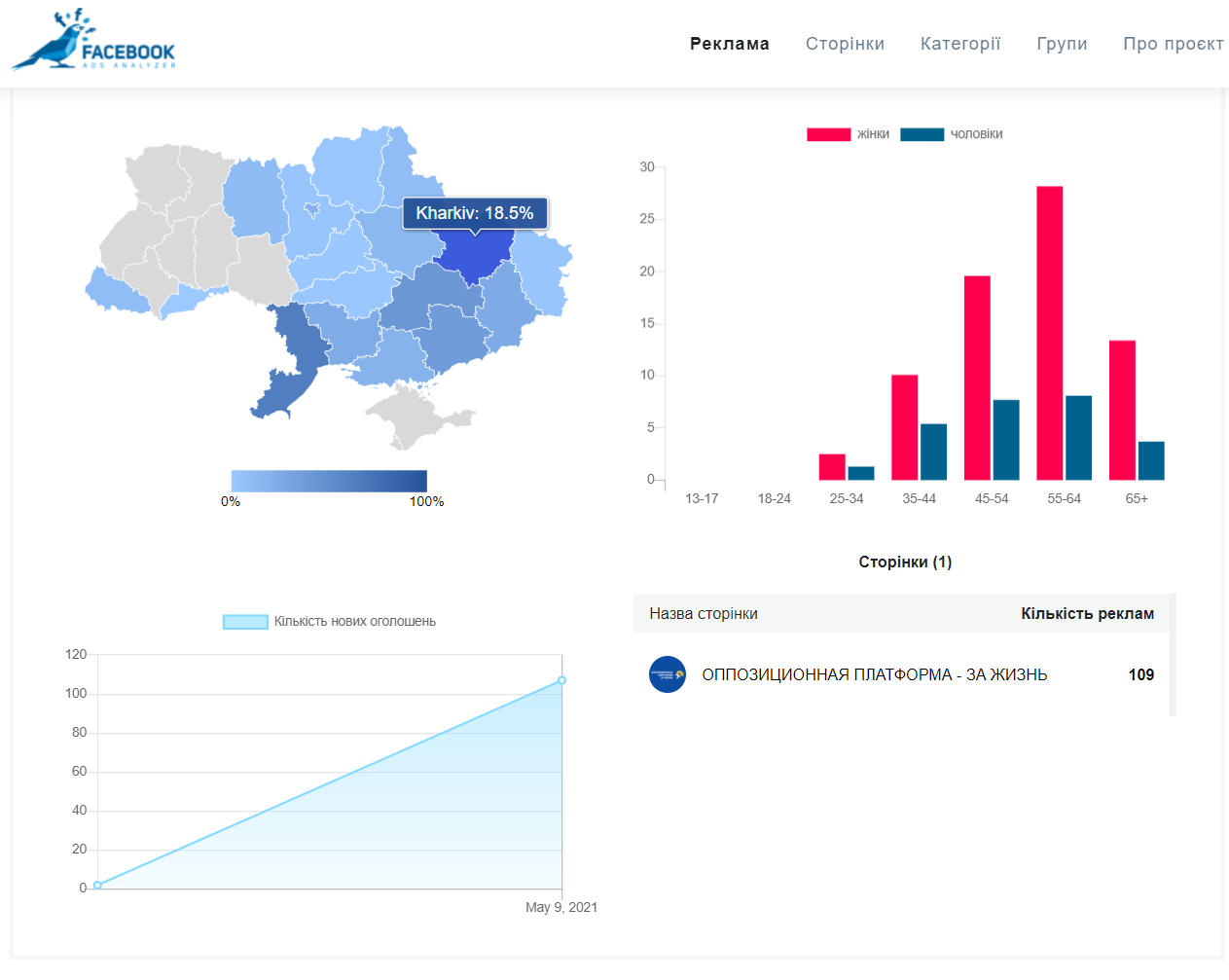Click the Crimea region on the map
This screenshot has width=1229, height=980.
[414, 416]
